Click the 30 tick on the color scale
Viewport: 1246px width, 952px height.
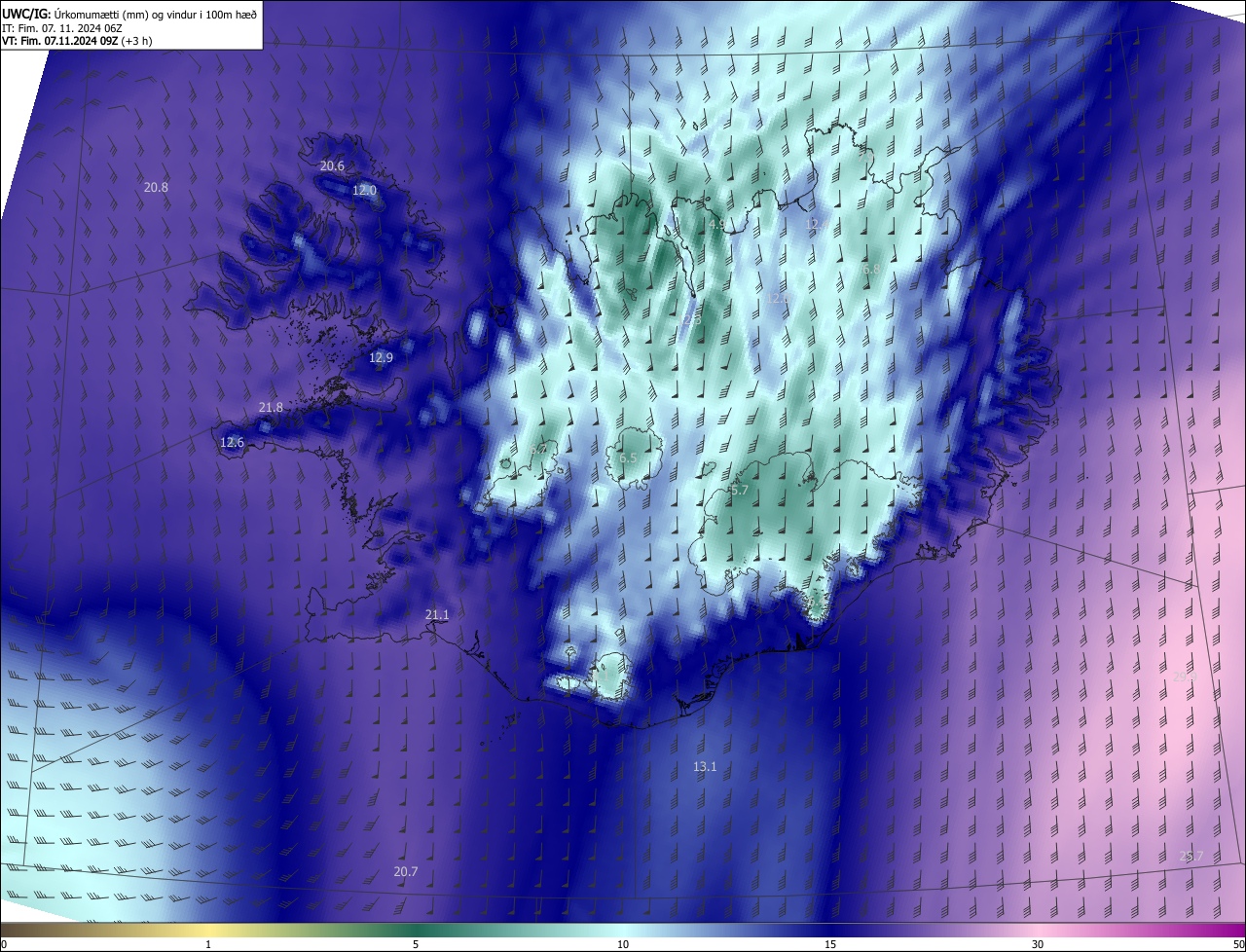tap(1038, 944)
